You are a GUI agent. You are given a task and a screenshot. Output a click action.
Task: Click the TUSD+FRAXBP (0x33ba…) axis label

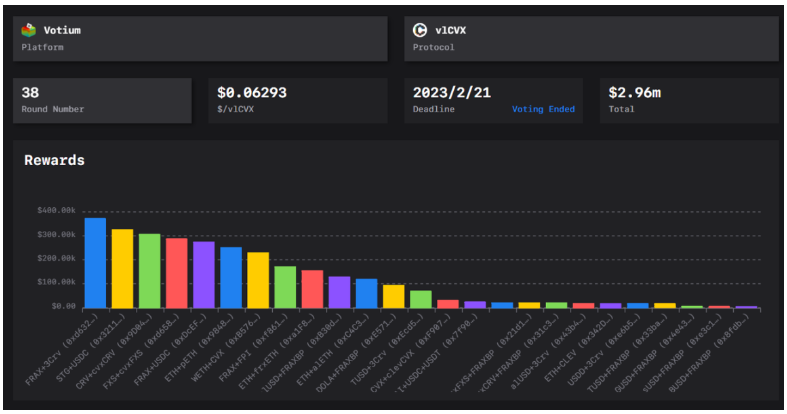point(626,352)
